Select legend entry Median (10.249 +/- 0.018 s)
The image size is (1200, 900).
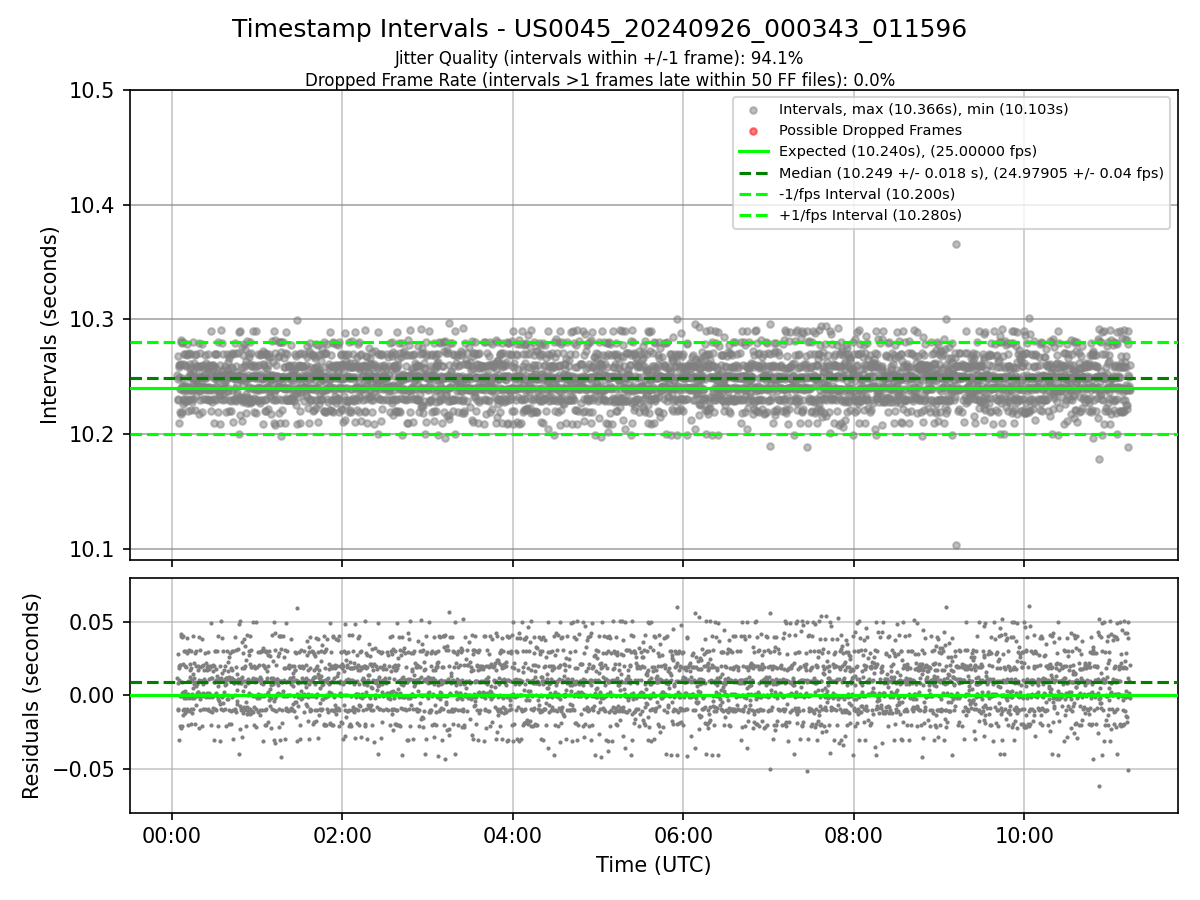(x=971, y=172)
